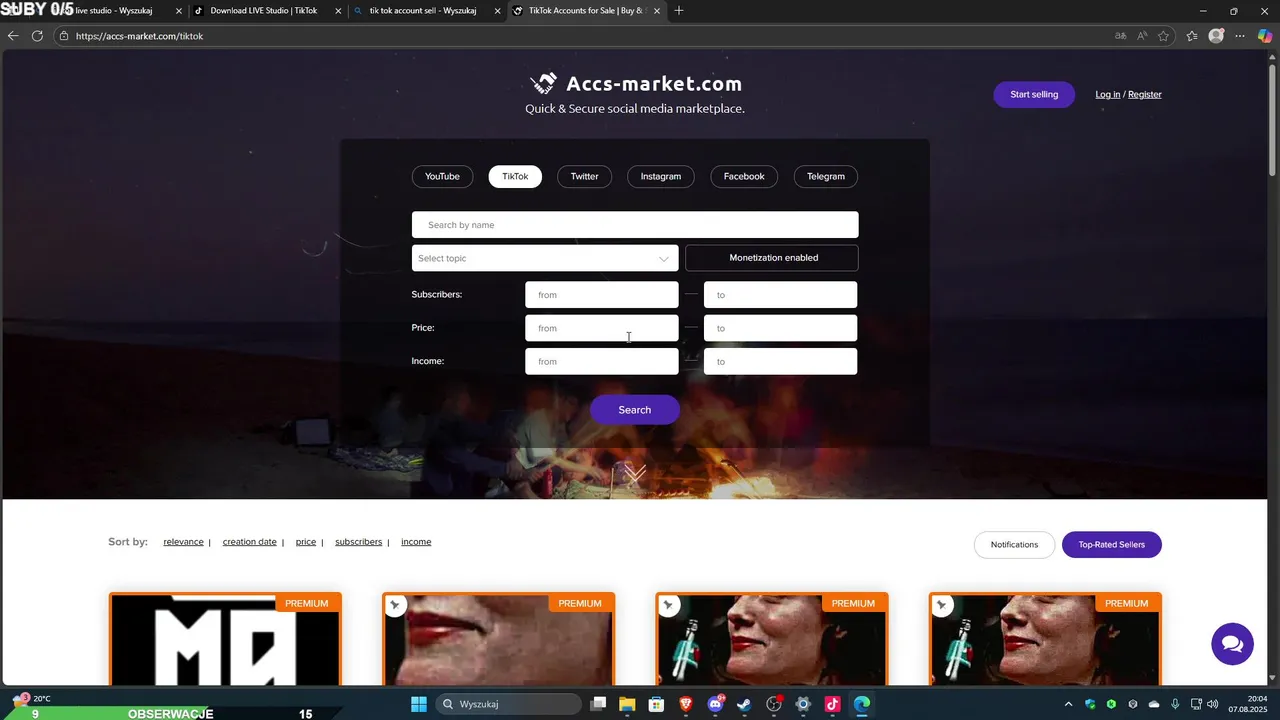Open the Favorites list icon
This screenshot has width=1280, height=720.
1192,36
